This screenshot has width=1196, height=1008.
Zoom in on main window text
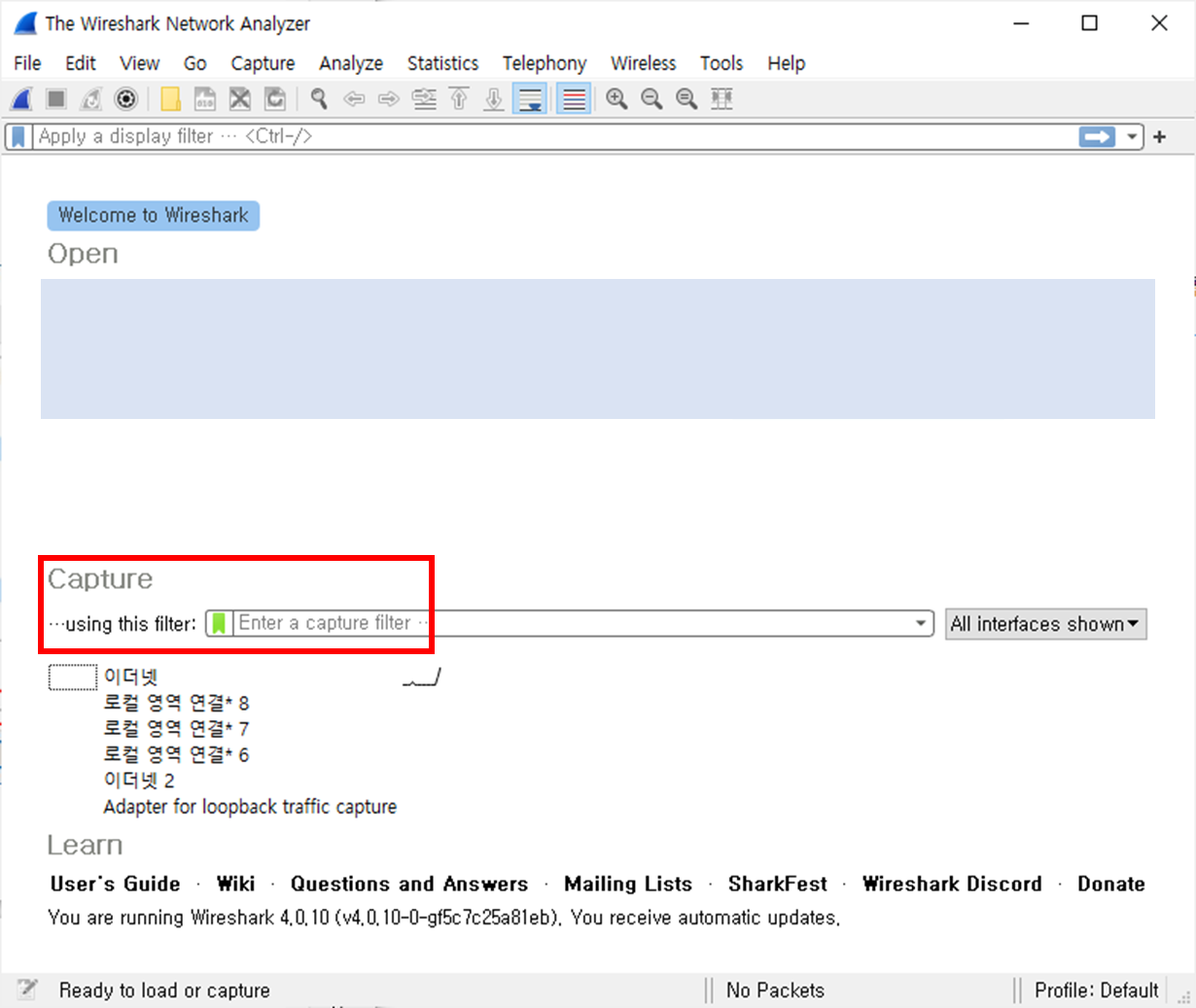[x=616, y=98]
